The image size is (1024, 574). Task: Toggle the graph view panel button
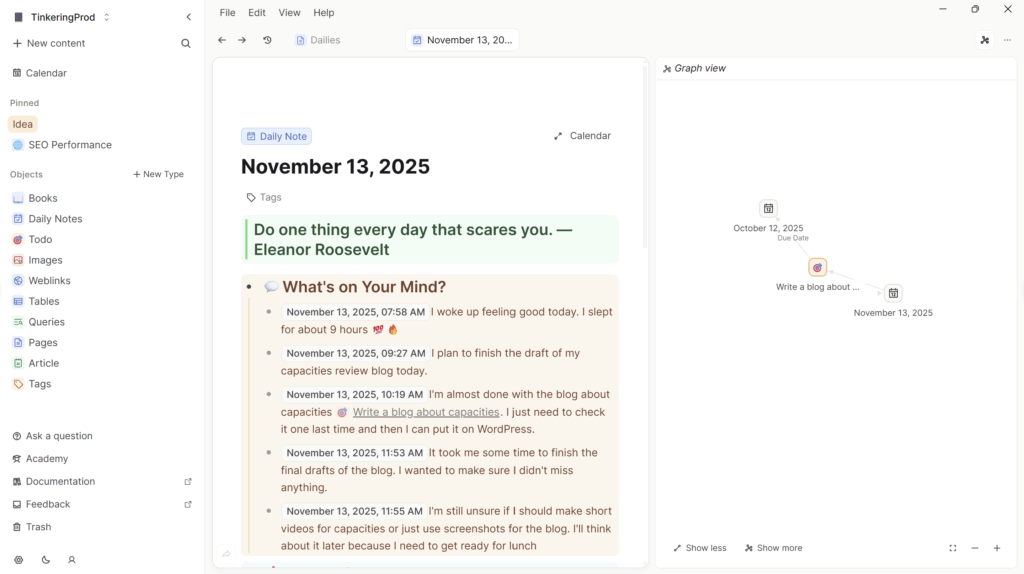984,40
